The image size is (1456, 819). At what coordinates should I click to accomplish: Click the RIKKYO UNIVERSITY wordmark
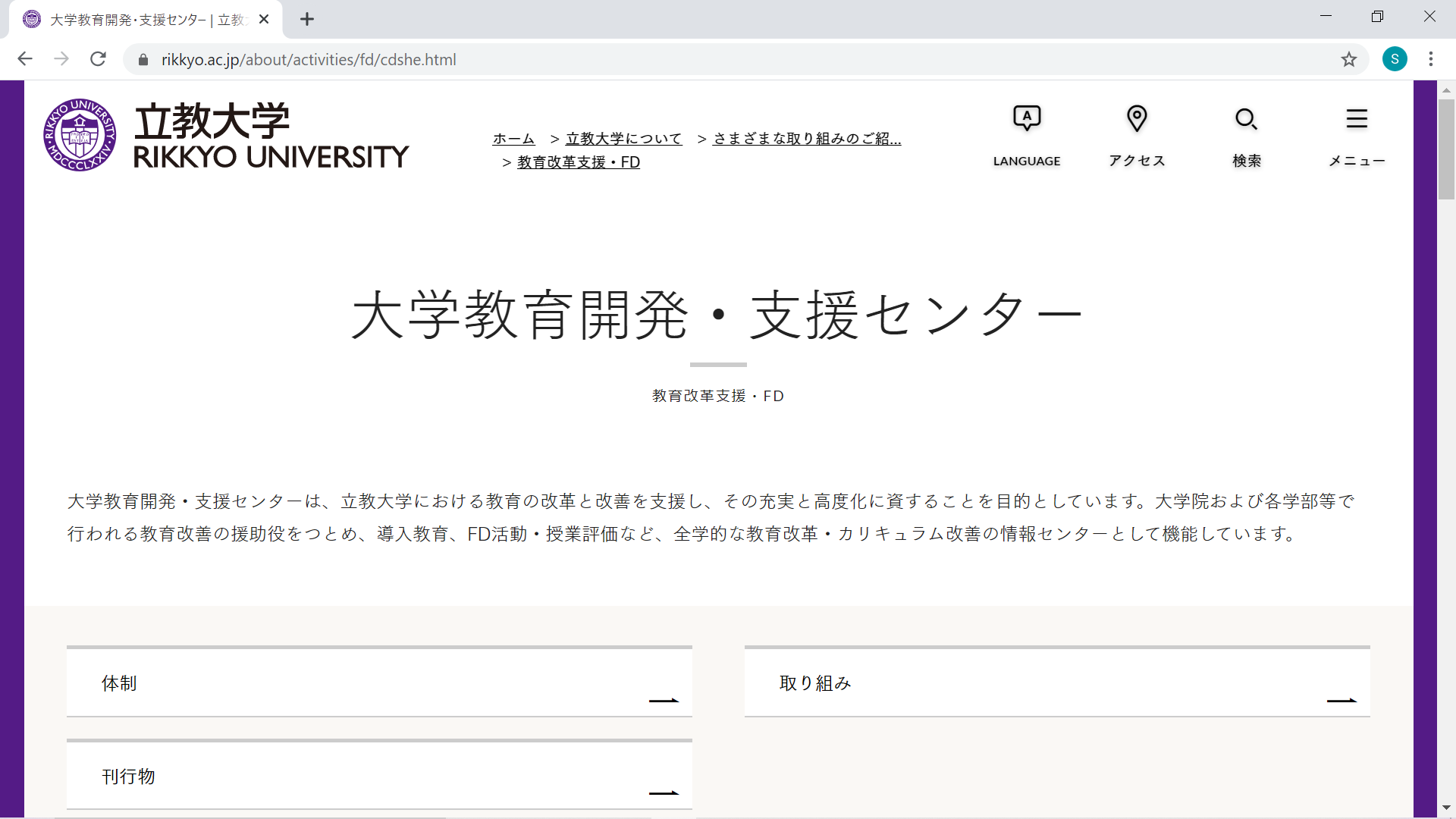[x=271, y=157]
